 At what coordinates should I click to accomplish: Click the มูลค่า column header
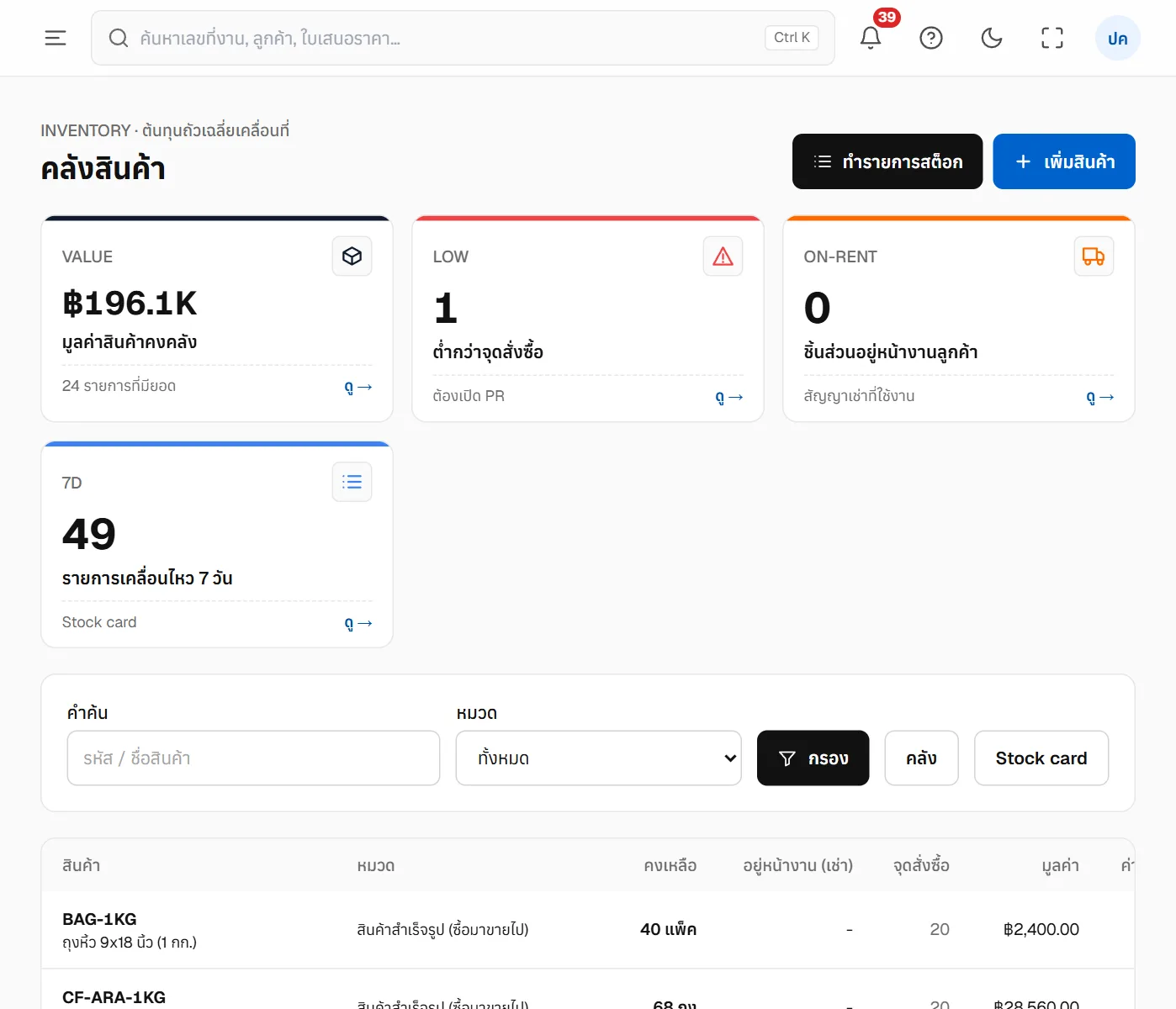(1060, 865)
